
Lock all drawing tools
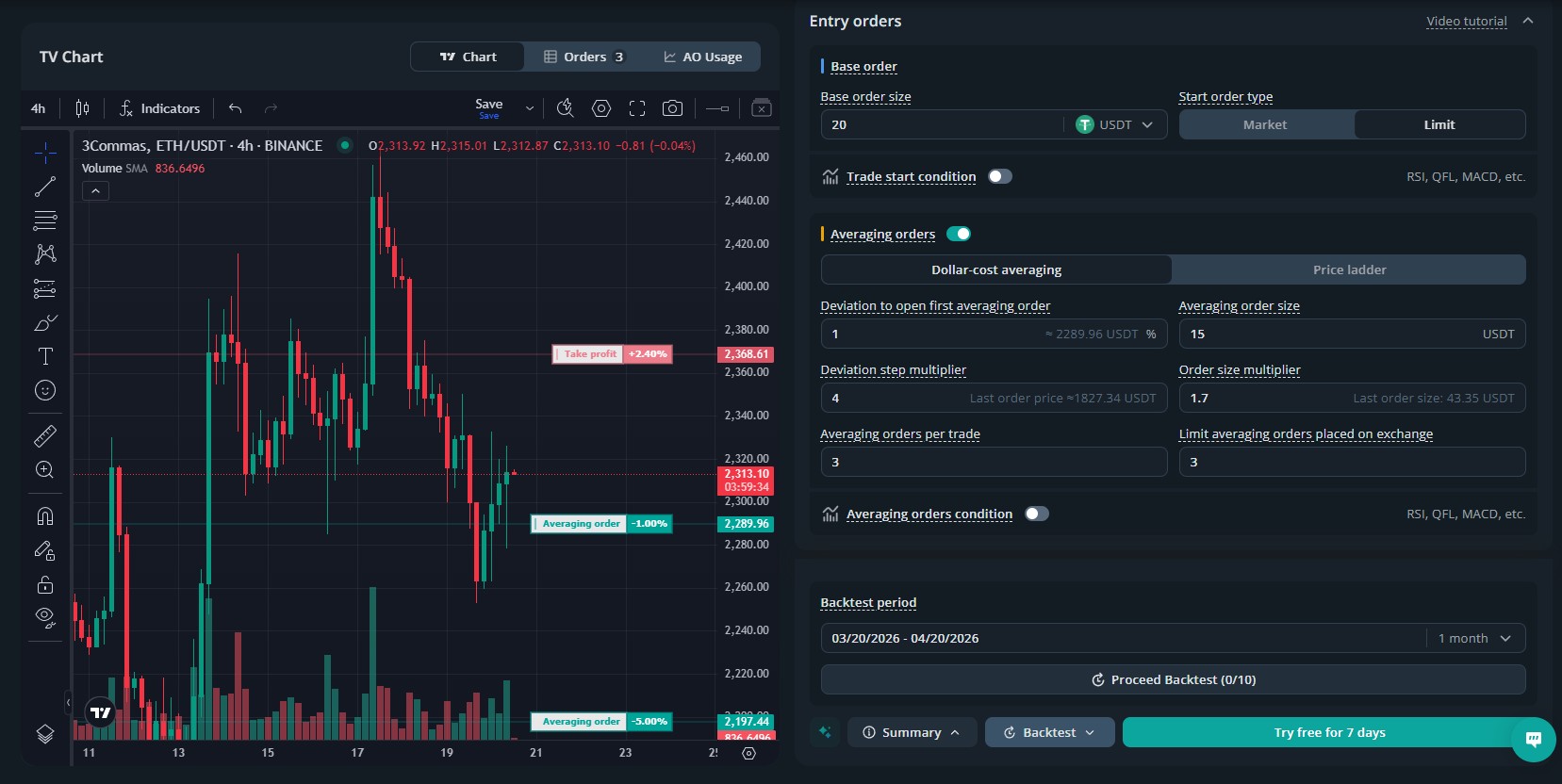(45, 584)
